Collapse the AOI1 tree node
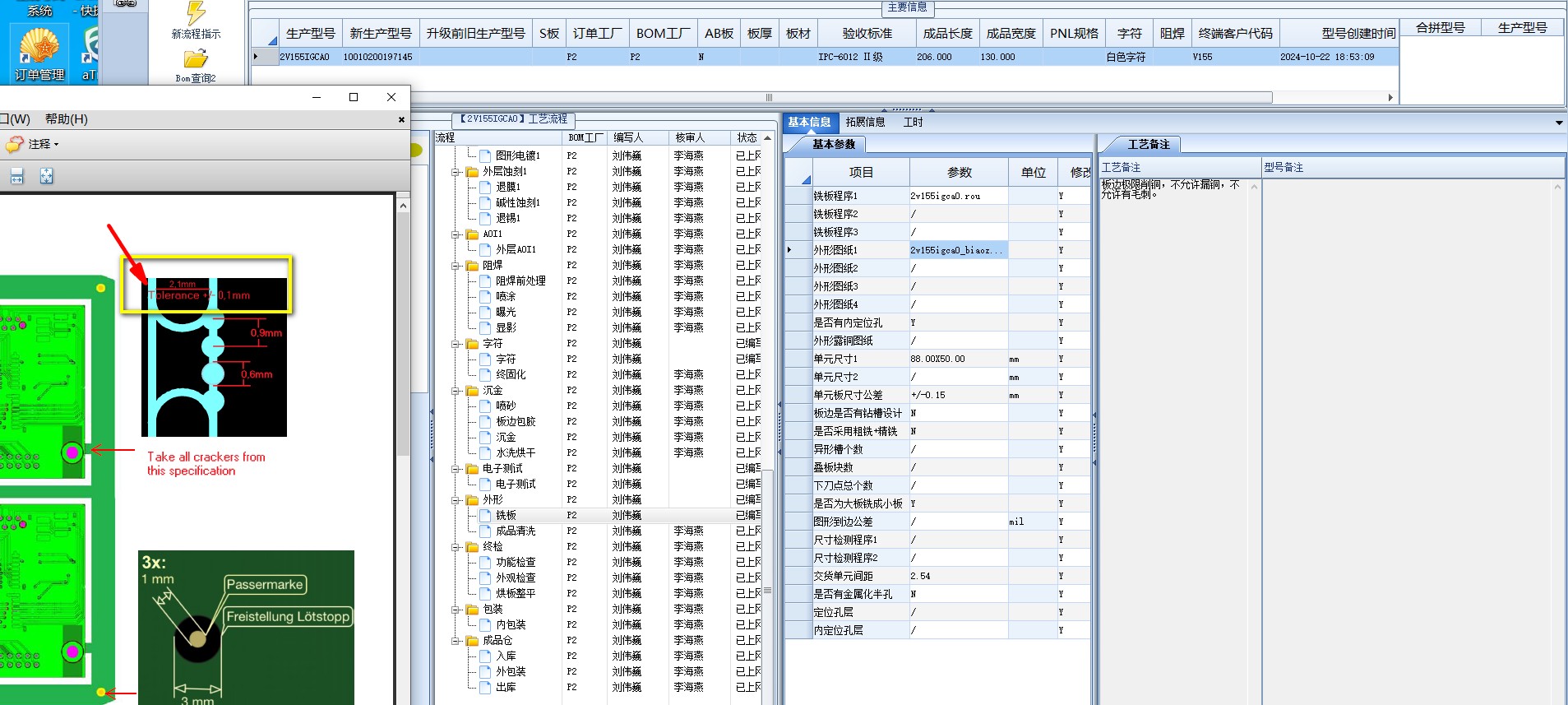The height and width of the screenshot is (705, 1568). pos(456,234)
